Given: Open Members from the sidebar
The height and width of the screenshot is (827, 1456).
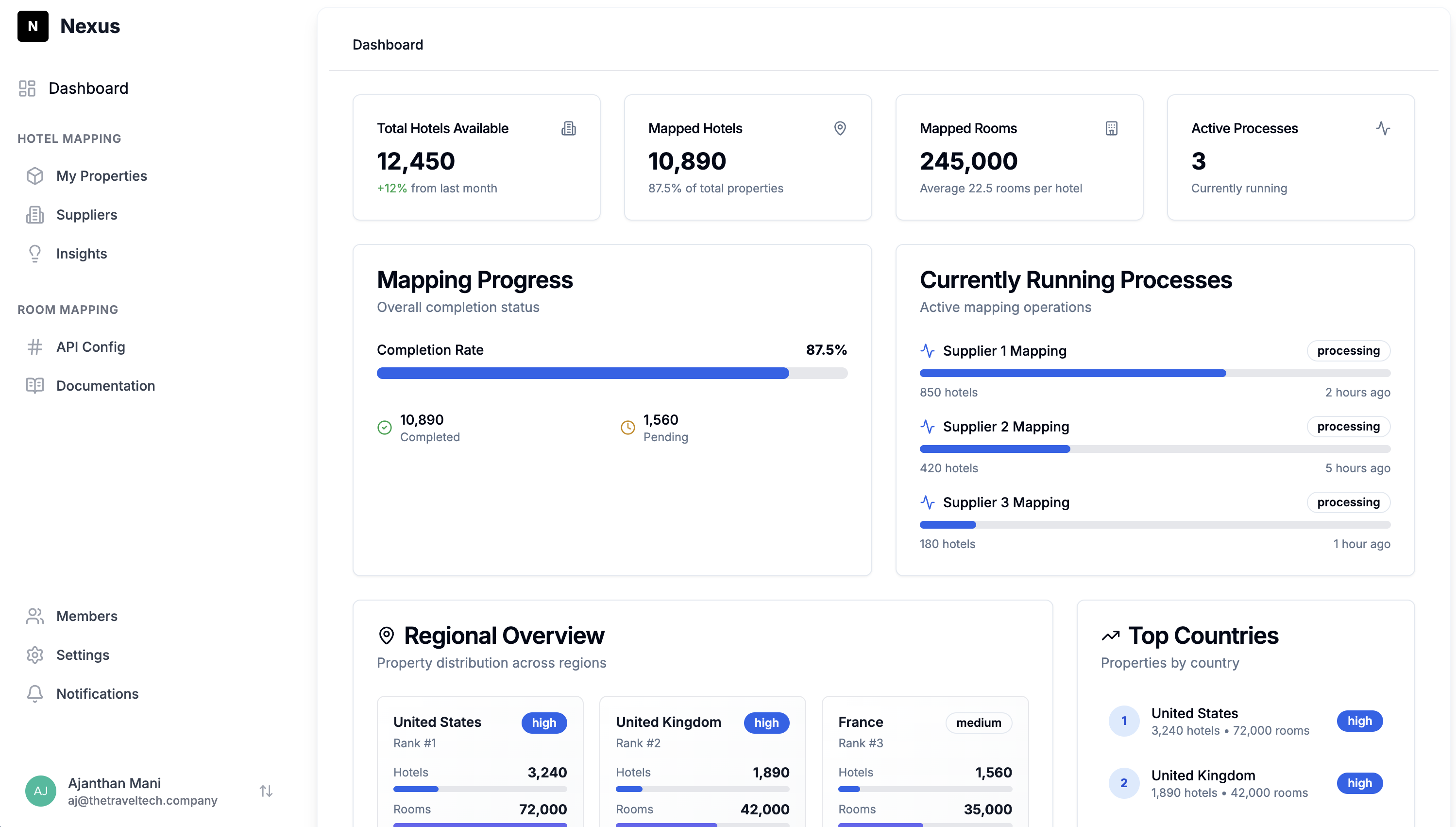Looking at the screenshot, I should (86, 616).
